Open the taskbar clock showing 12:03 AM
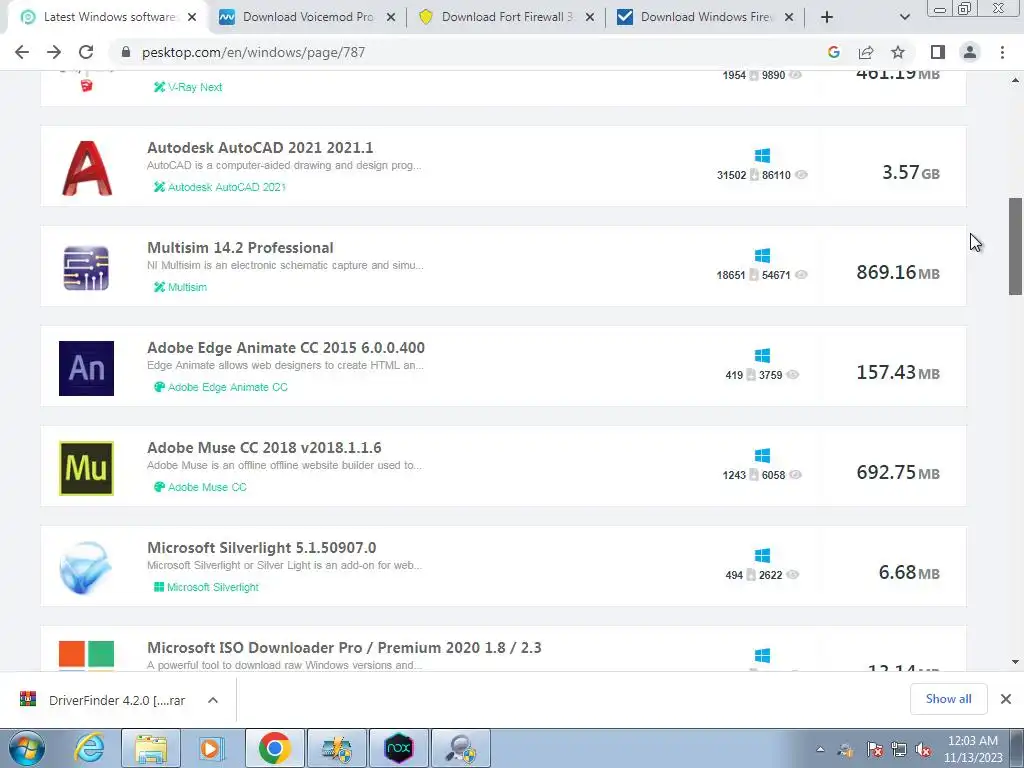Image resolution: width=1024 pixels, height=768 pixels. pos(972,749)
